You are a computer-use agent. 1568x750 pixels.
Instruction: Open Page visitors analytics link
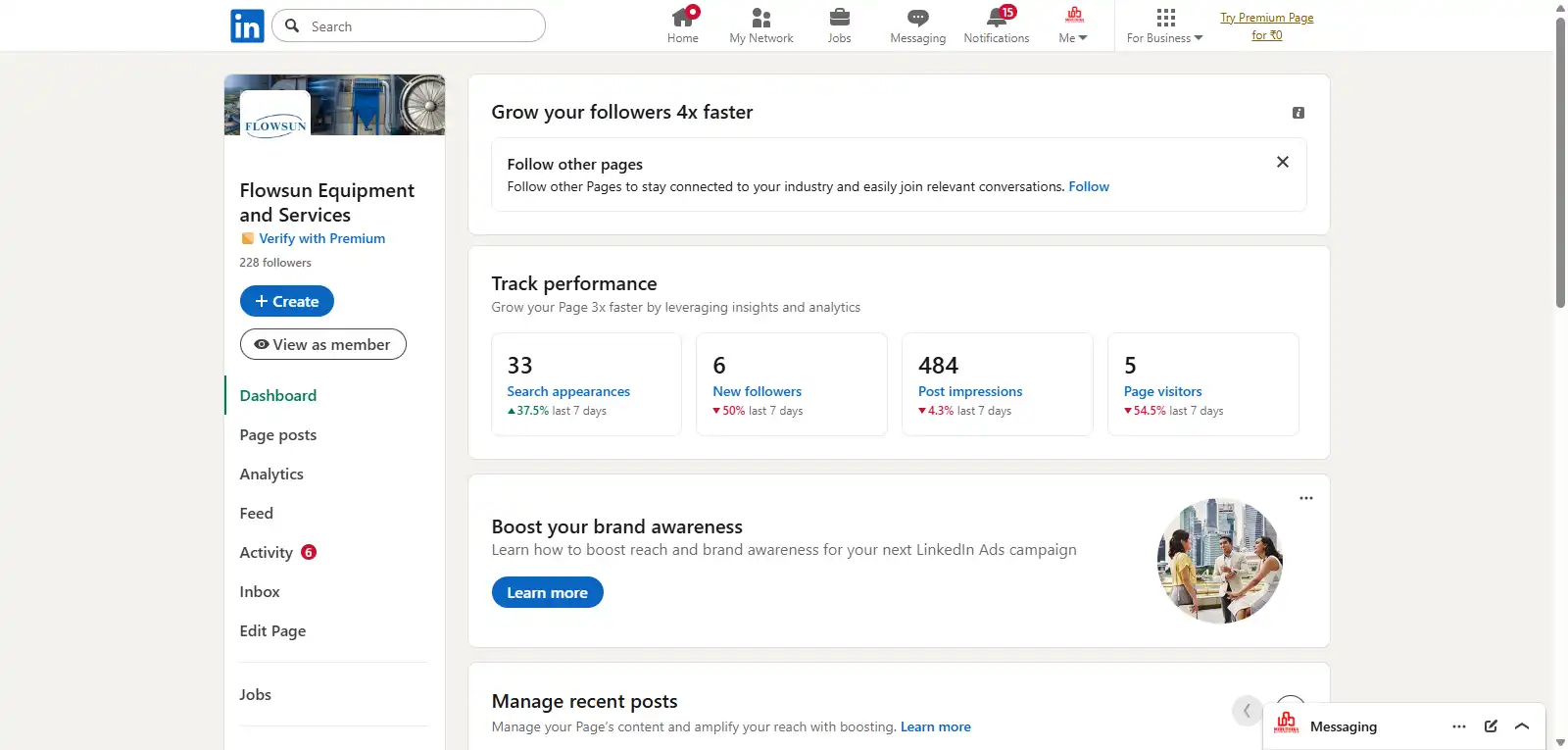(x=1163, y=391)
